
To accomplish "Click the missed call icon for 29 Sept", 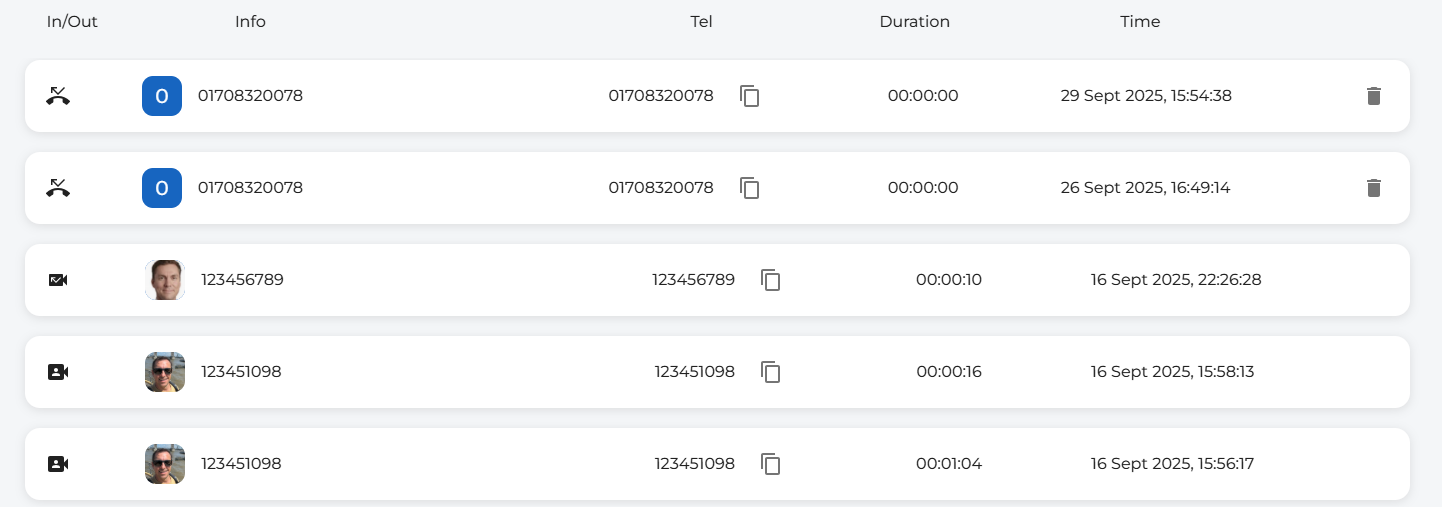I will 58,96.
